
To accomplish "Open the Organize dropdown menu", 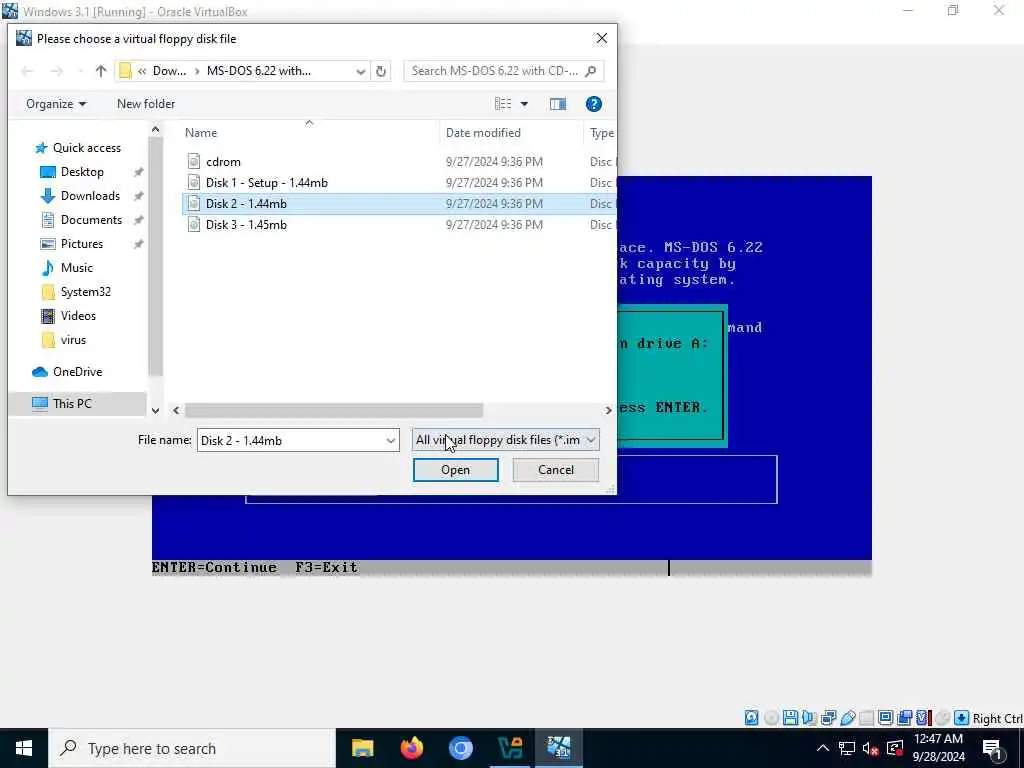I will (x=56, y=104).
